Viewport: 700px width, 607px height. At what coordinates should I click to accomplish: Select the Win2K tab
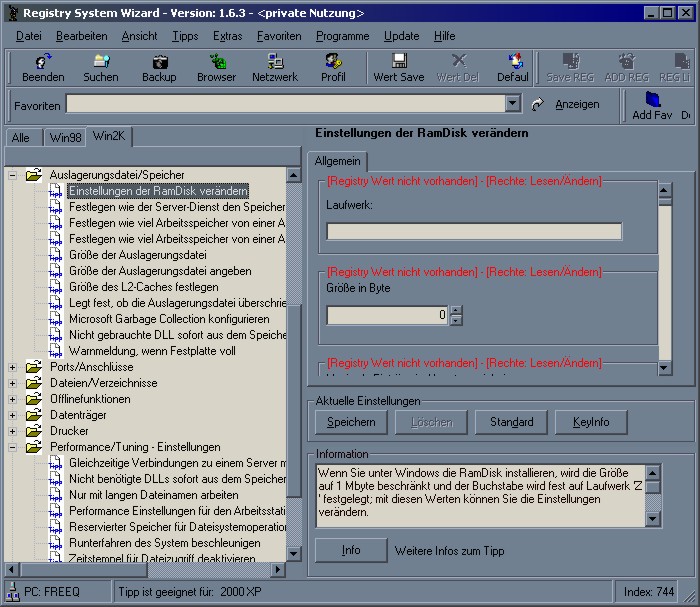coord(109,136)
